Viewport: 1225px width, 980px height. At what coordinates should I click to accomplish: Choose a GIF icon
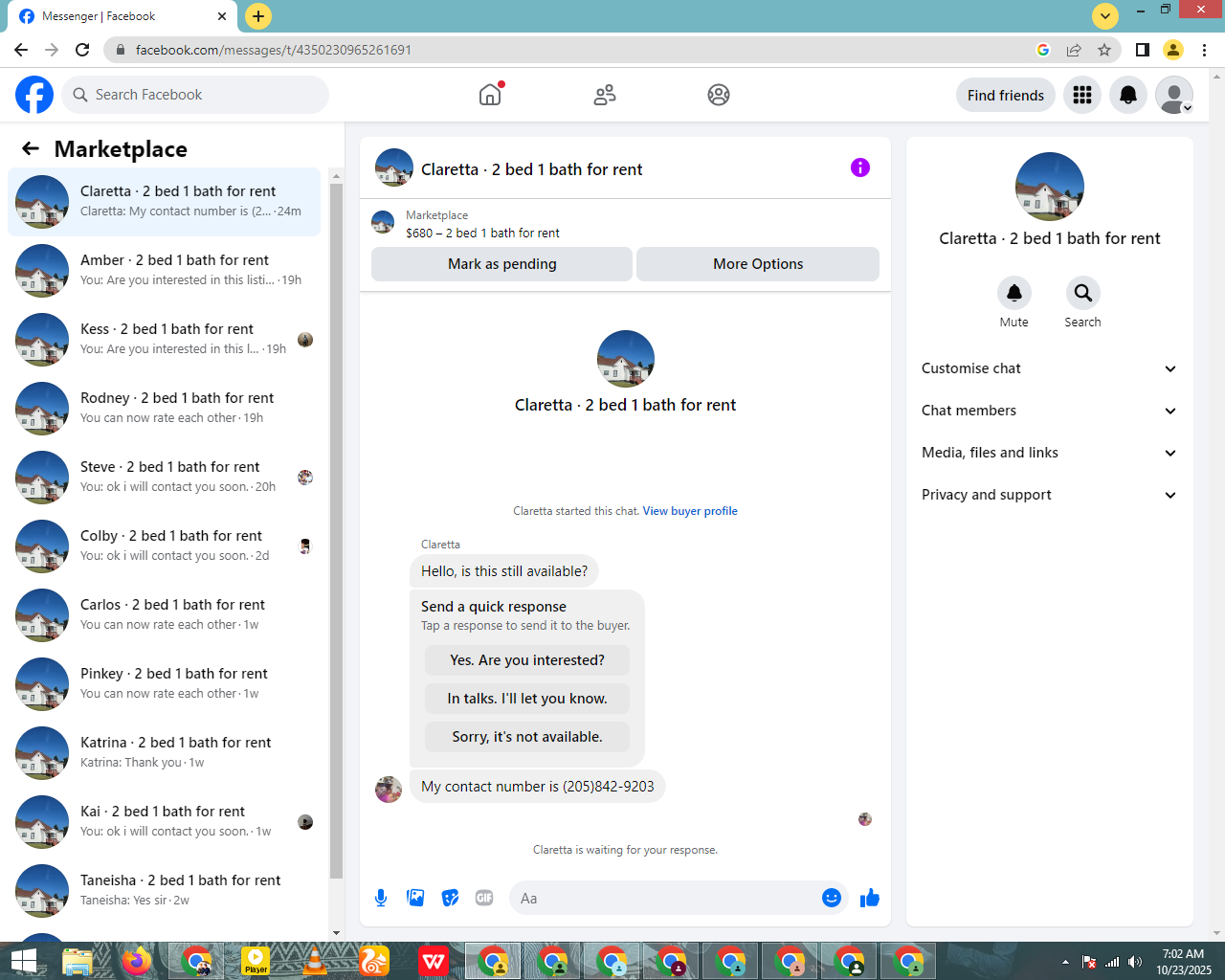(x=484, y=898)
